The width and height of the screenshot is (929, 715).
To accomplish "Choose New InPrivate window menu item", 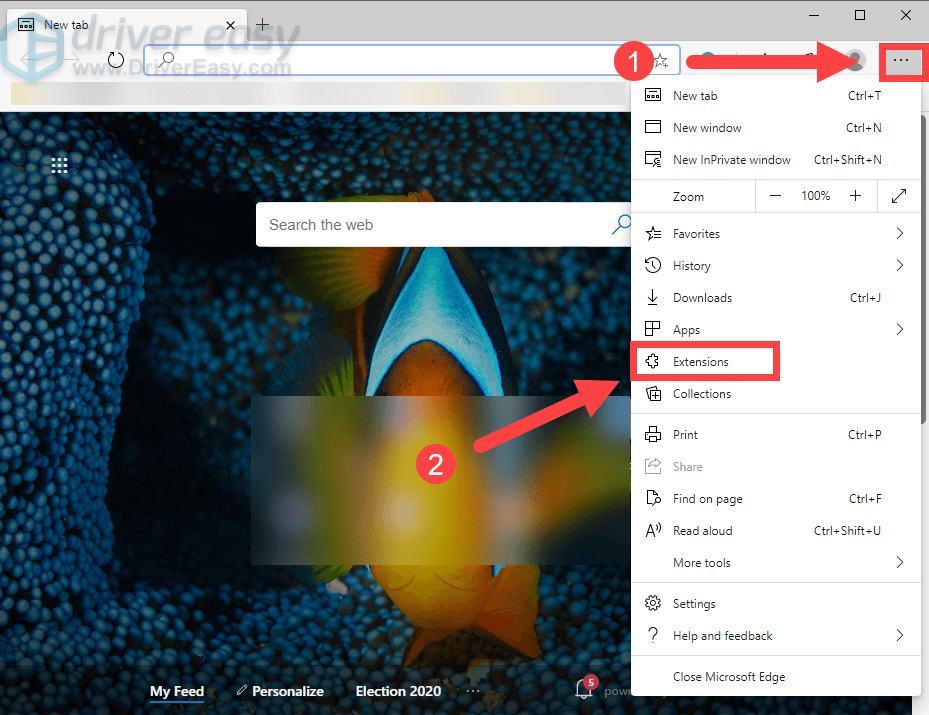I will click(x=731, y=160).
